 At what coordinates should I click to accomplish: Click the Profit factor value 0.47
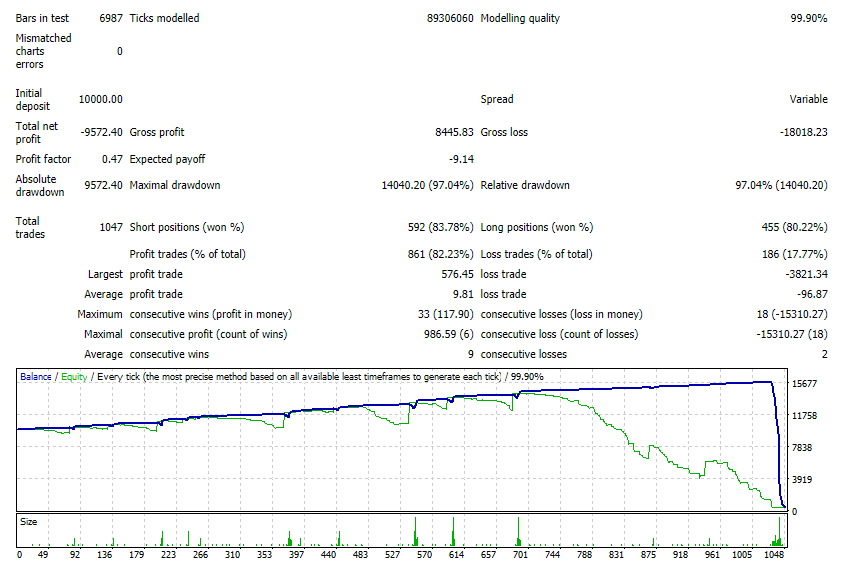112,159
